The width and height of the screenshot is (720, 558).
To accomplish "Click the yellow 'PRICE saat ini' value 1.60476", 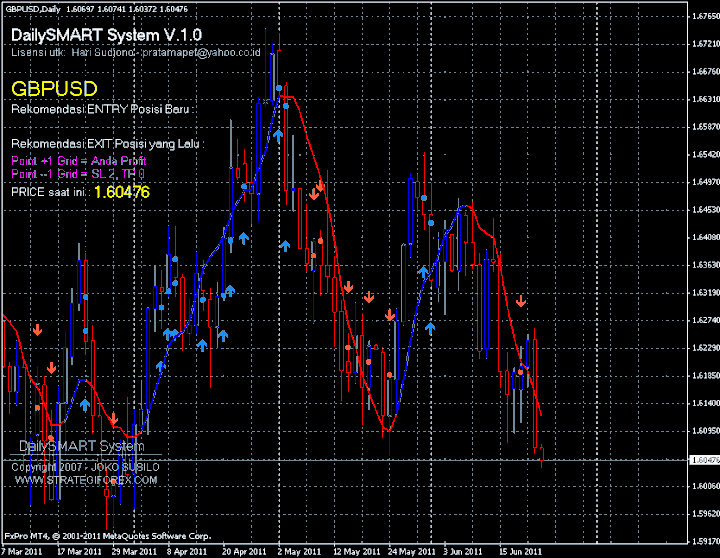I will pos(122,192).
